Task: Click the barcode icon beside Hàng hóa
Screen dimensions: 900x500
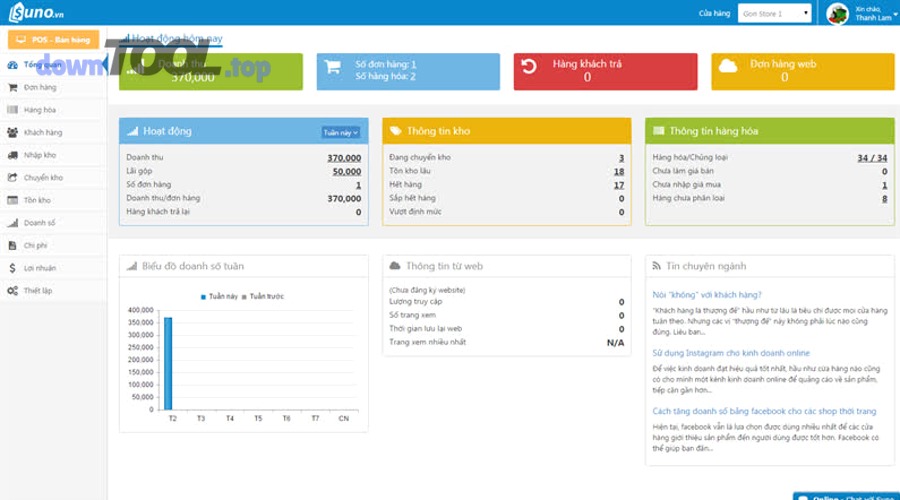Action: tap(12, 110)
